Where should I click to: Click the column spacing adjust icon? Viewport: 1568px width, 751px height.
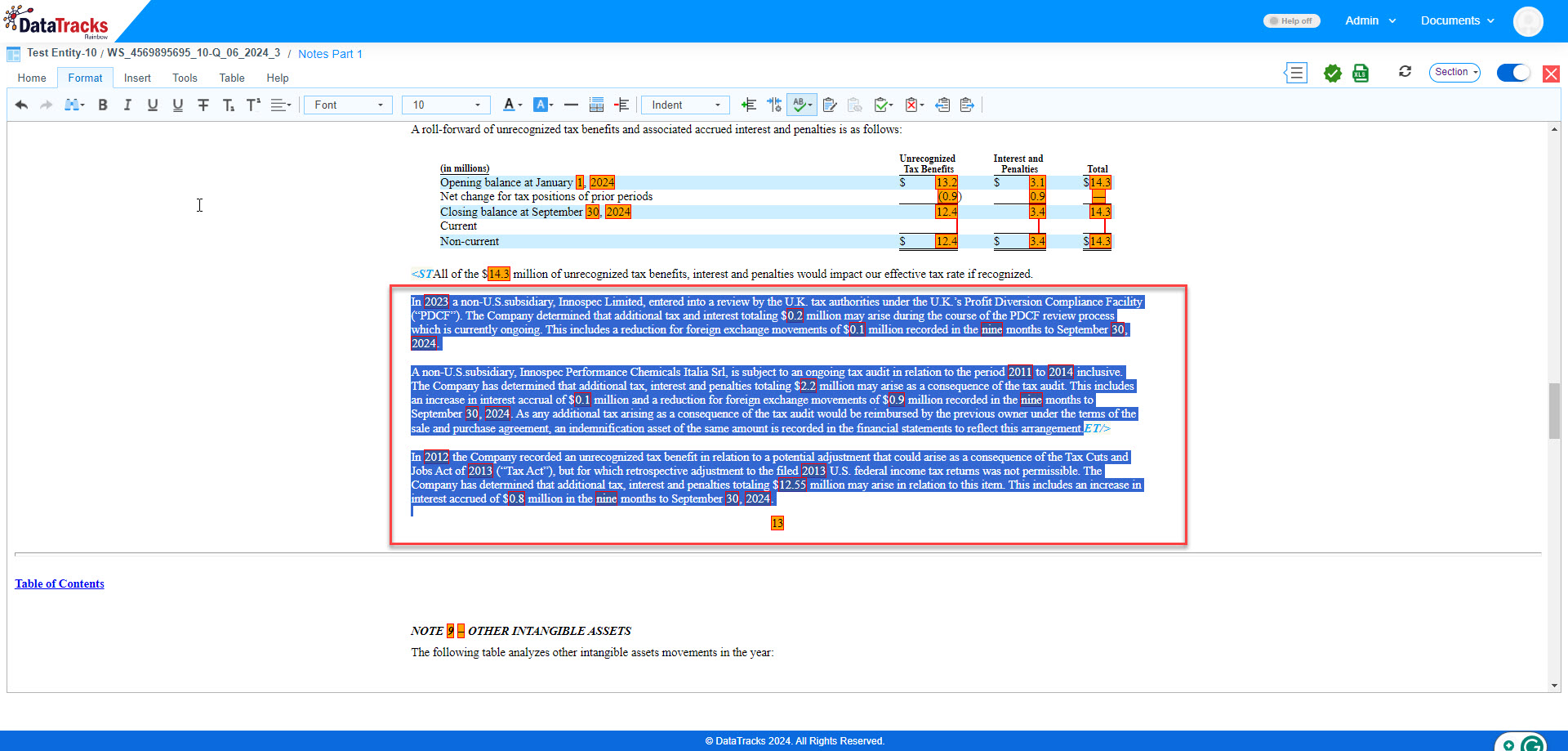point(774,105)
